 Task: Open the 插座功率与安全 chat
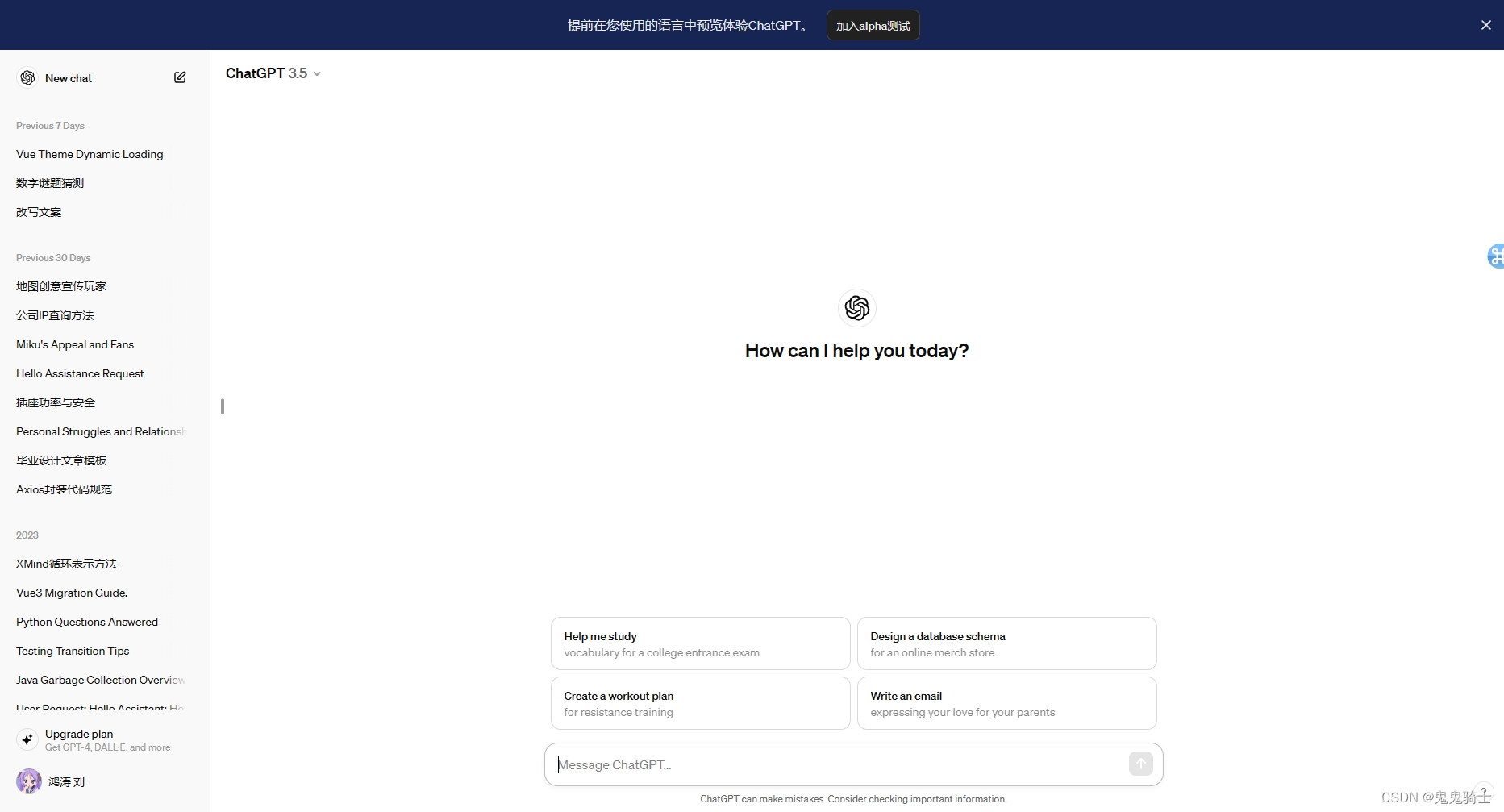point(101,402)
